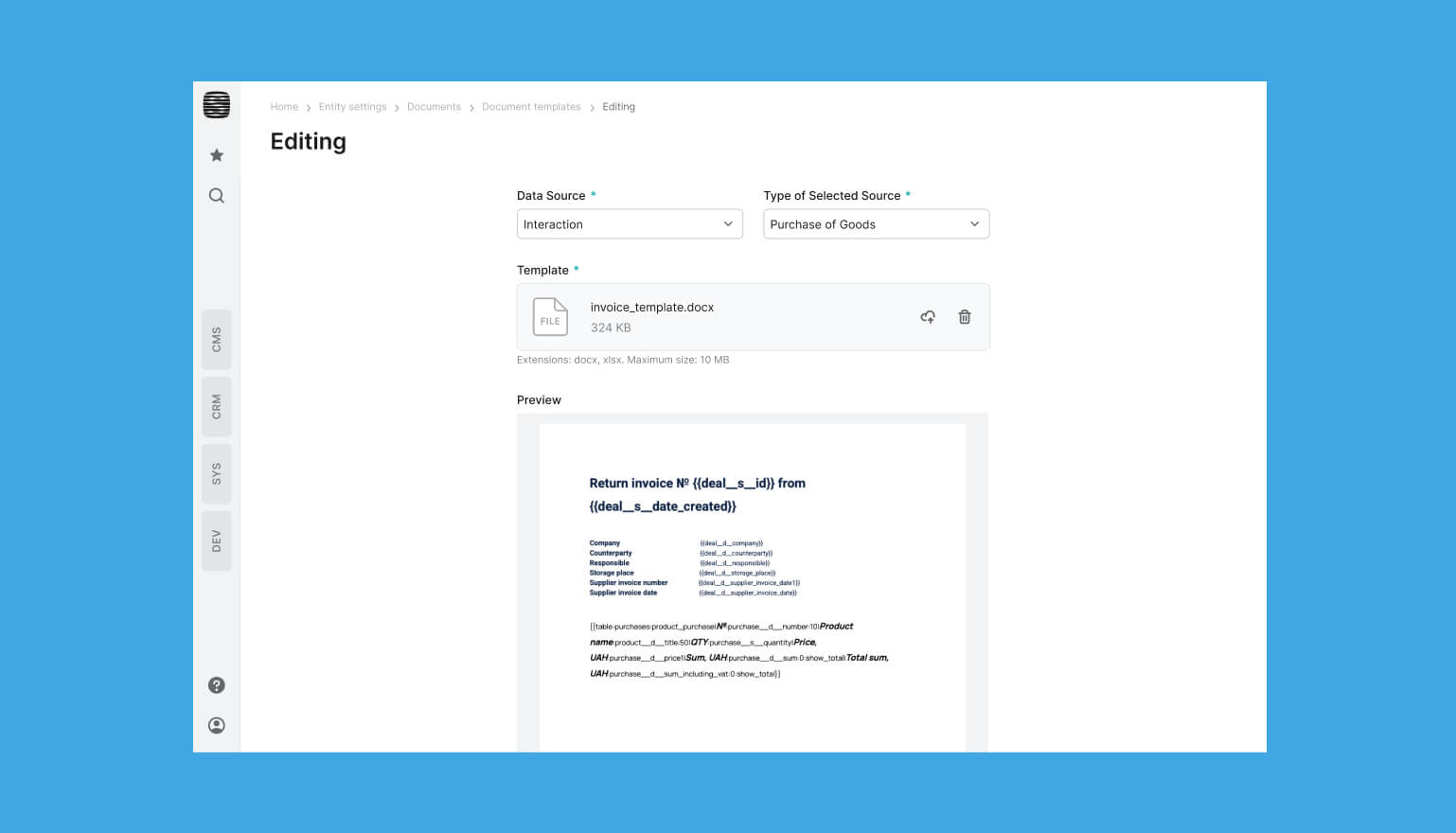Expand the Data Source dropdown
The width and height of the screenshot is (1456, 833).
click(x=630, y=224)
